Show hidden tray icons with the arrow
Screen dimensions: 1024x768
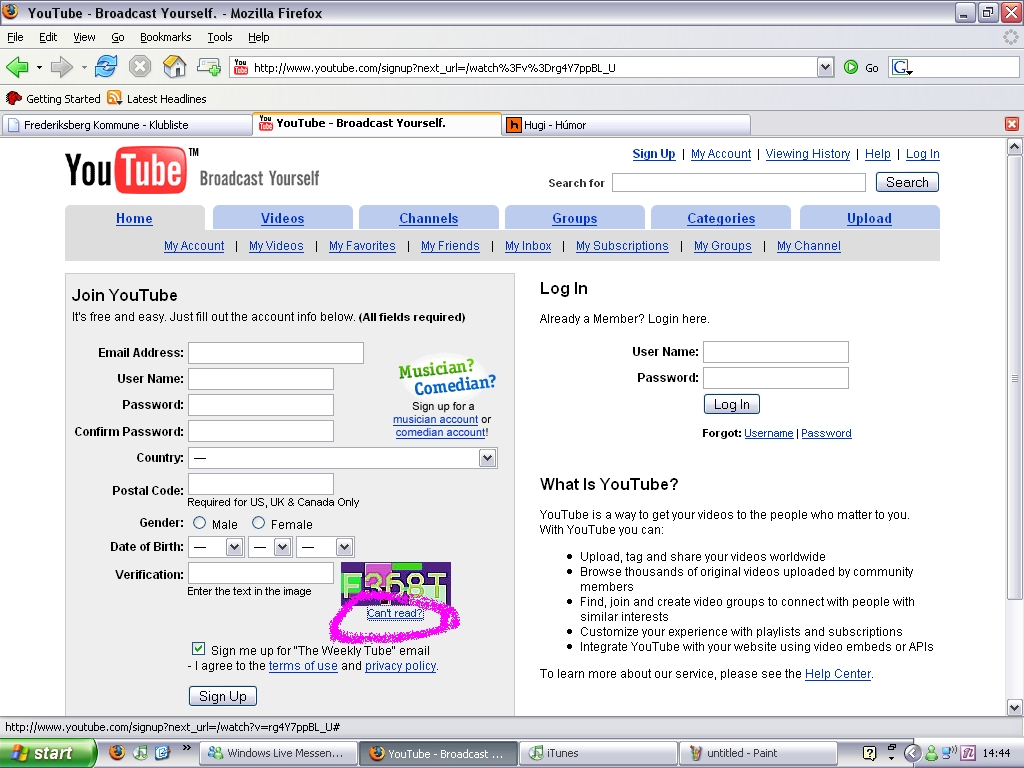click(x=912, y=754)
